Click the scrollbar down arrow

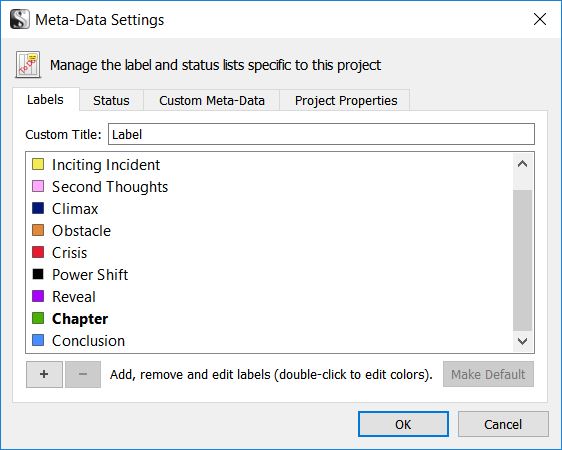[523, 341]
